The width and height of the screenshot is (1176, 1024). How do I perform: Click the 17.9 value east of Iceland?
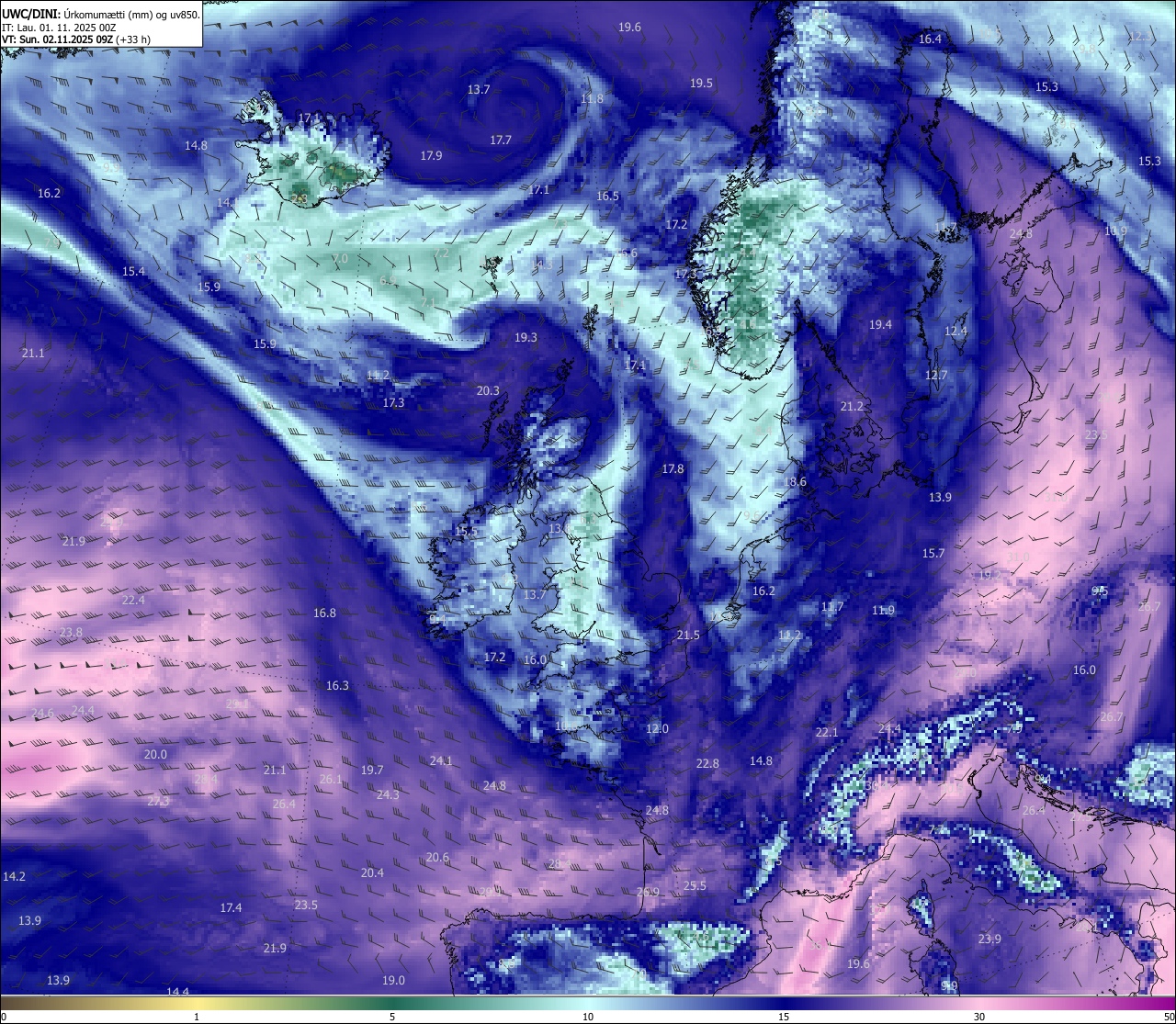[431, 155]
